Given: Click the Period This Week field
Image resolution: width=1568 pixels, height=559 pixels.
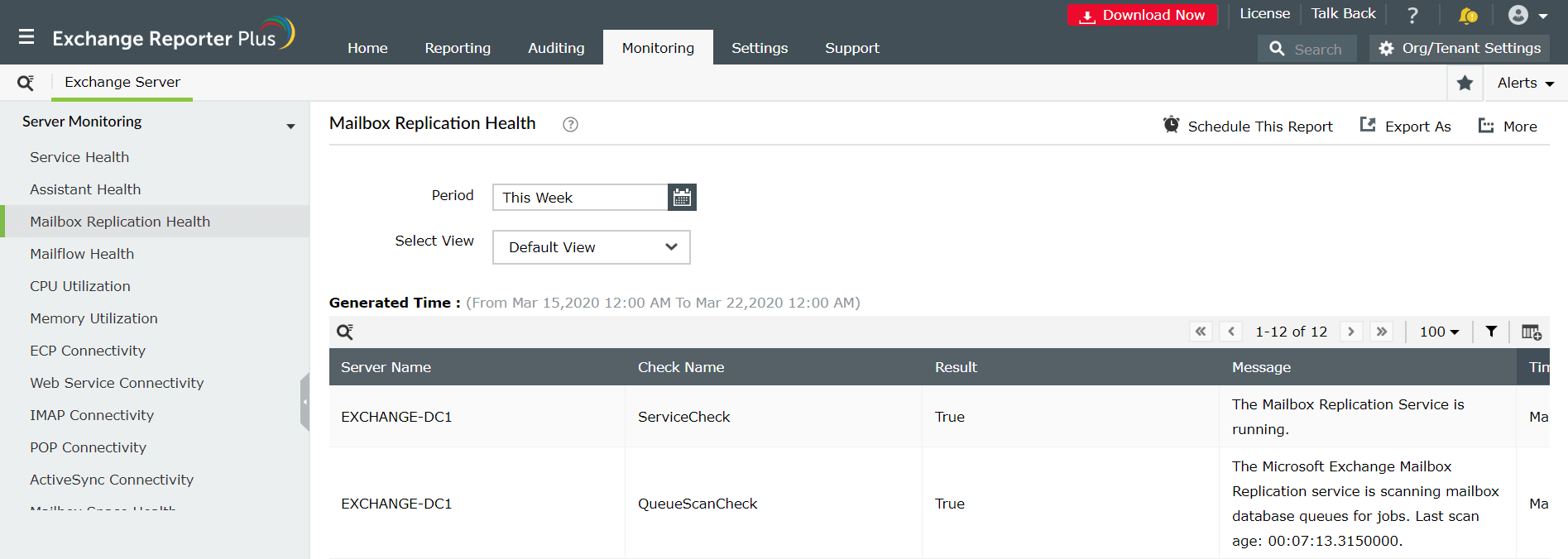Looking at the screenshot, I should pos(580,197).
